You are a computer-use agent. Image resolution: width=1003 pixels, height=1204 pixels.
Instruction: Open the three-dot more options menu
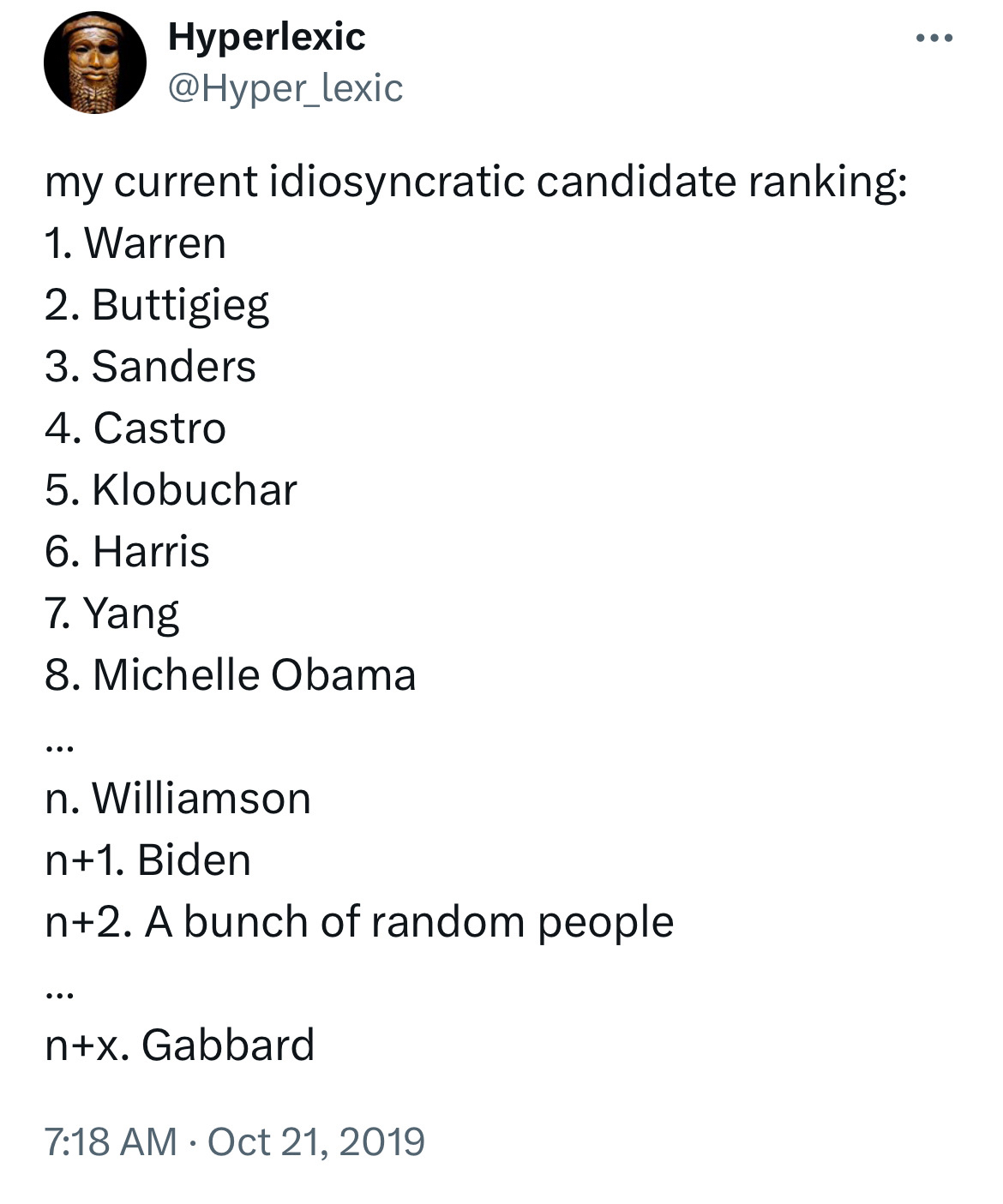(934, 39)
